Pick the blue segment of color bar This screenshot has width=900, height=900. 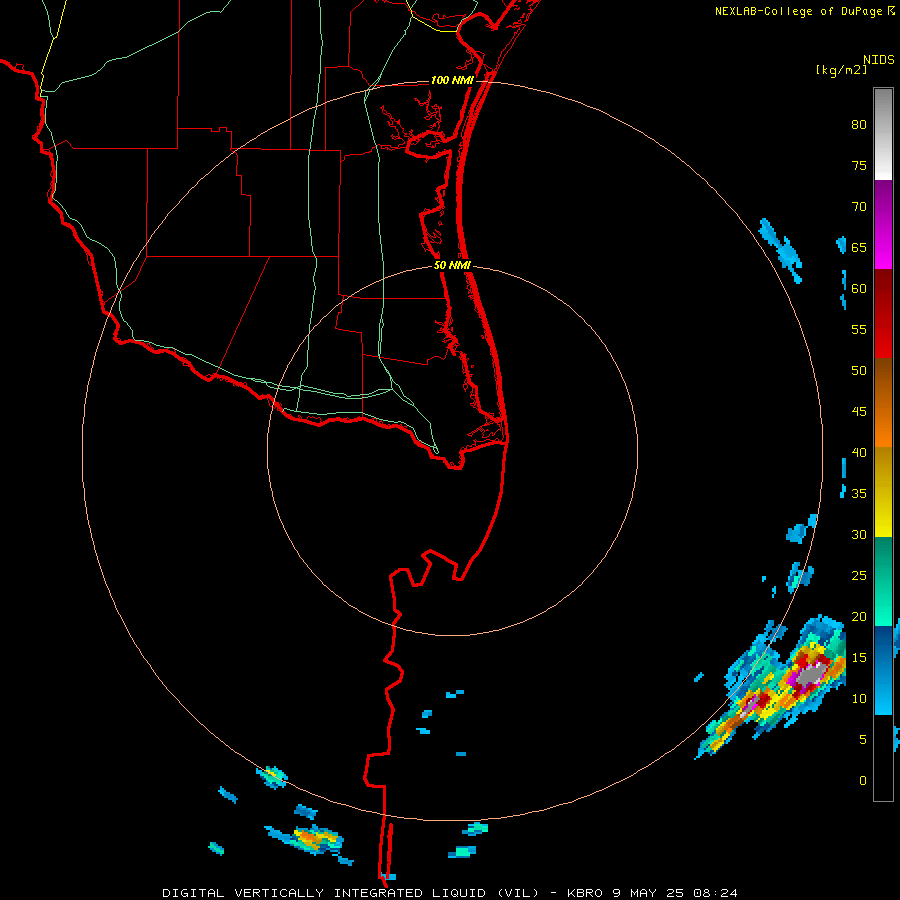pos(883,670)
